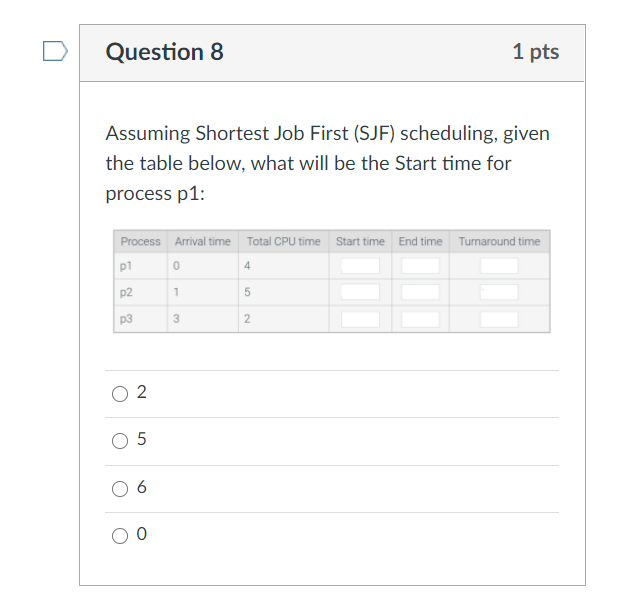Mark answer 0 as the choice

[x=121, y=536]
